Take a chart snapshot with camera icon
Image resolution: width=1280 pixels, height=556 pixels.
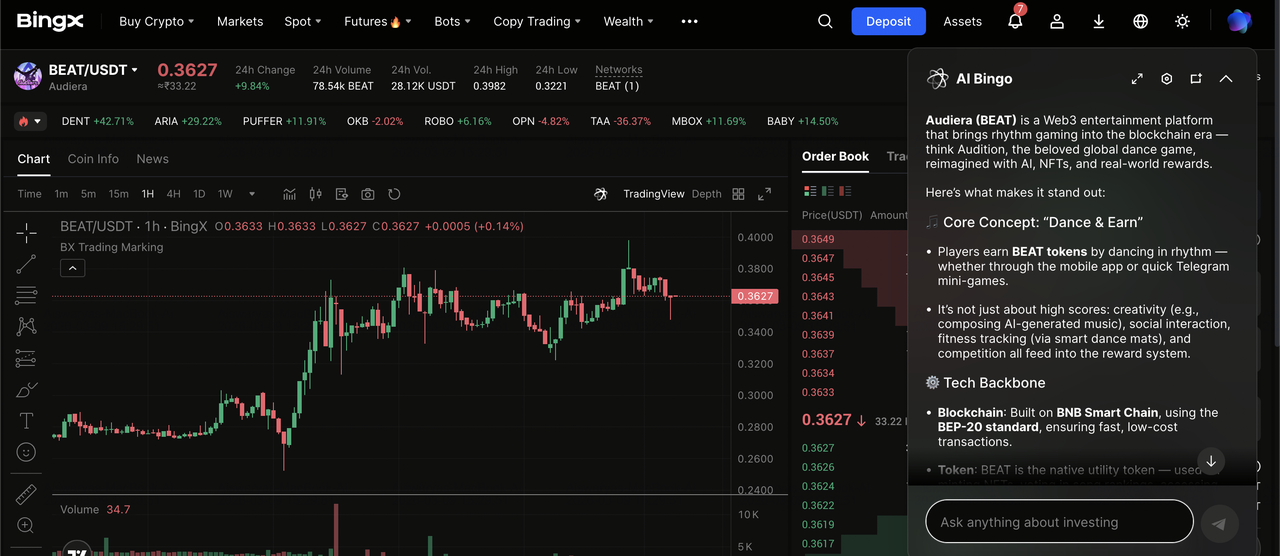[368, 194]
